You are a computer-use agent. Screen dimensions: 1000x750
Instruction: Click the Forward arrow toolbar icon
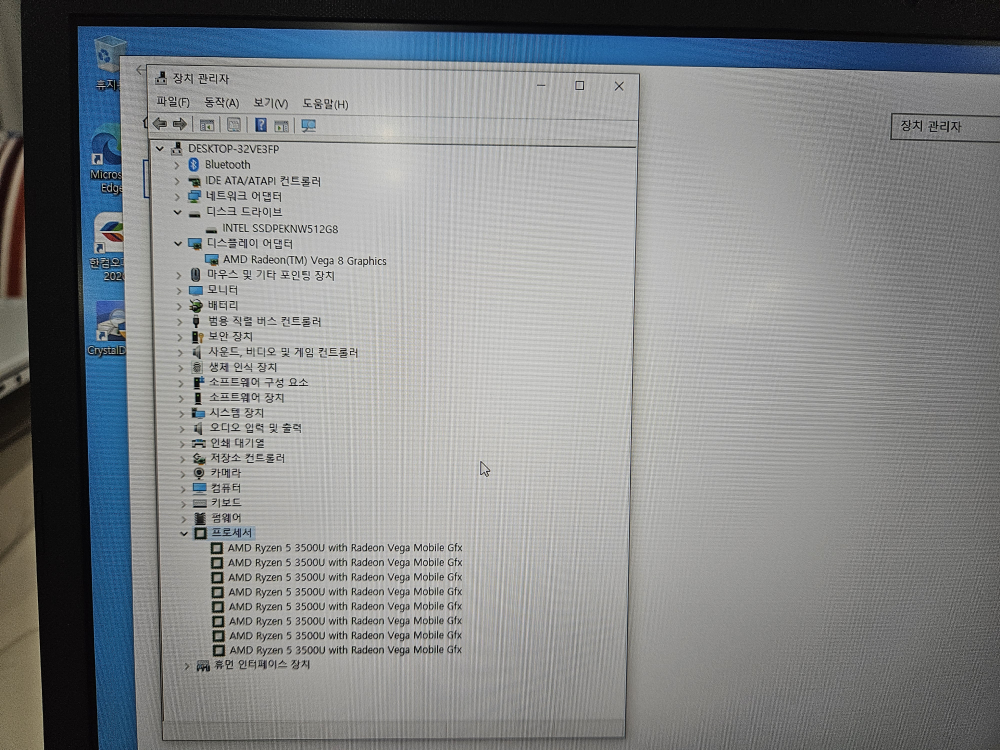point(180,124)
